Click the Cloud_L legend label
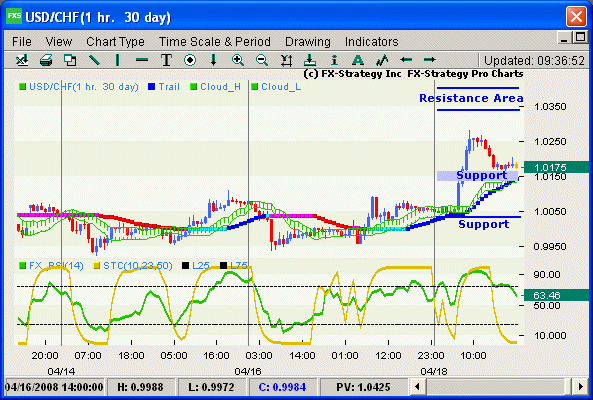This screenshot has height=400, width=593. click(x=281, y=87)
